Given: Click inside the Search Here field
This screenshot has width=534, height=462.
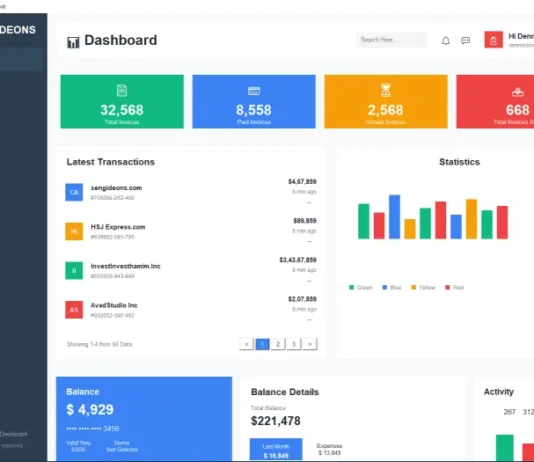Looking at the screenshot, I should coord(392,40).
